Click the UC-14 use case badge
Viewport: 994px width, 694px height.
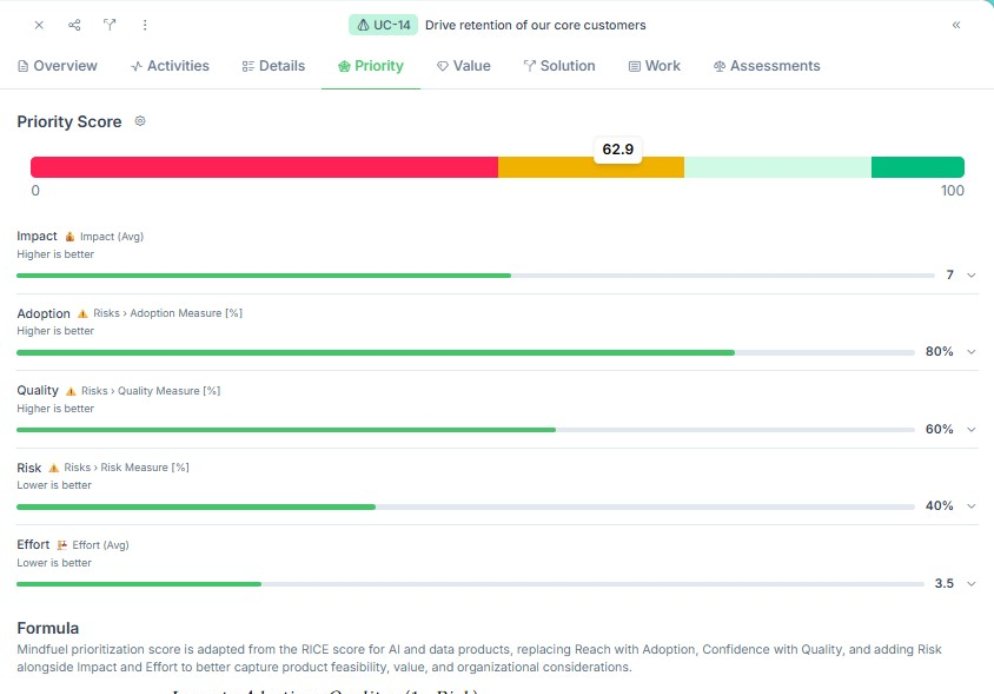point(384,25)
